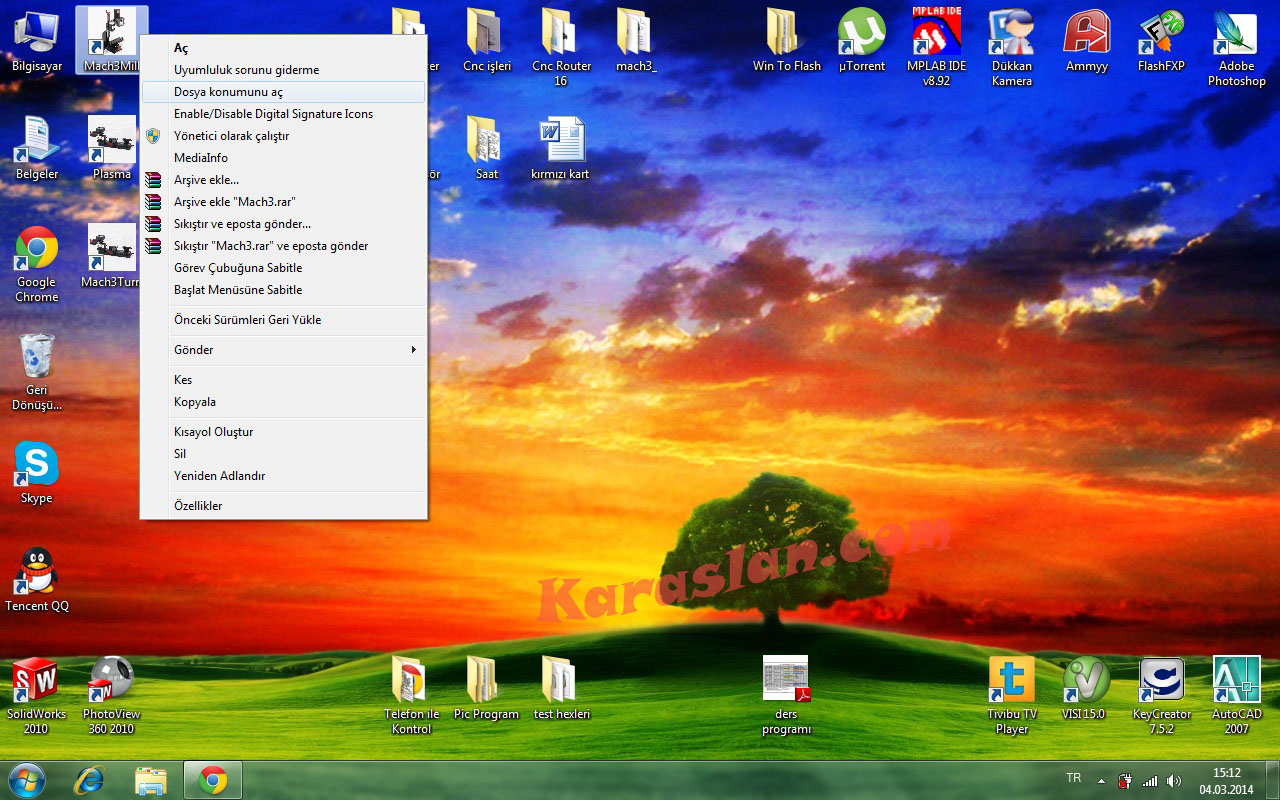
Task: Select the Tencent QQ penguin icon
Action: tap(37, 580)
